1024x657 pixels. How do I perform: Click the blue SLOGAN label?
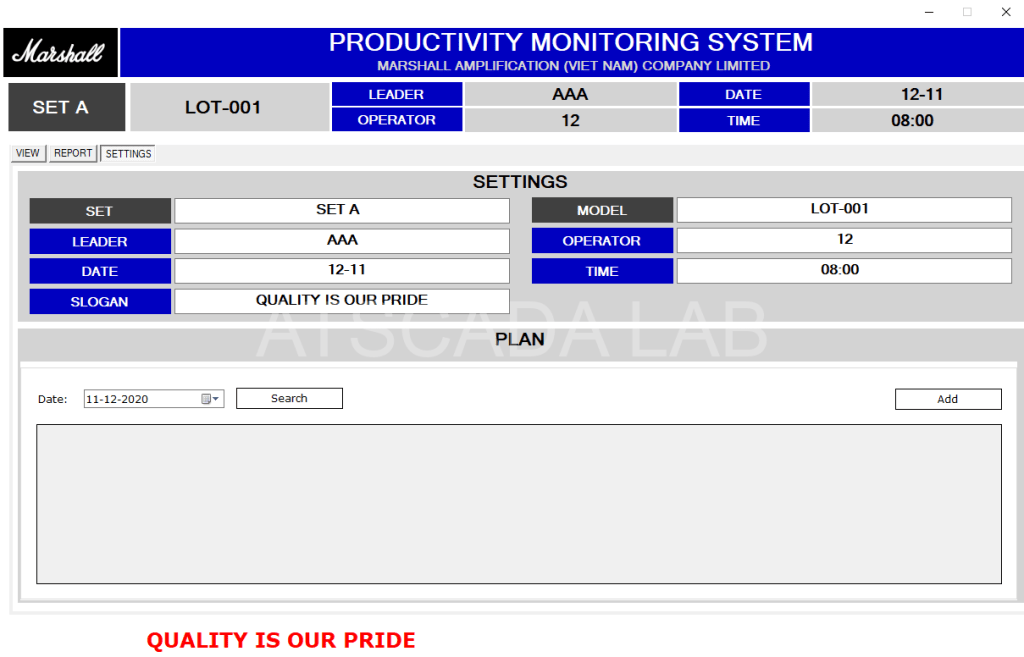100,302
